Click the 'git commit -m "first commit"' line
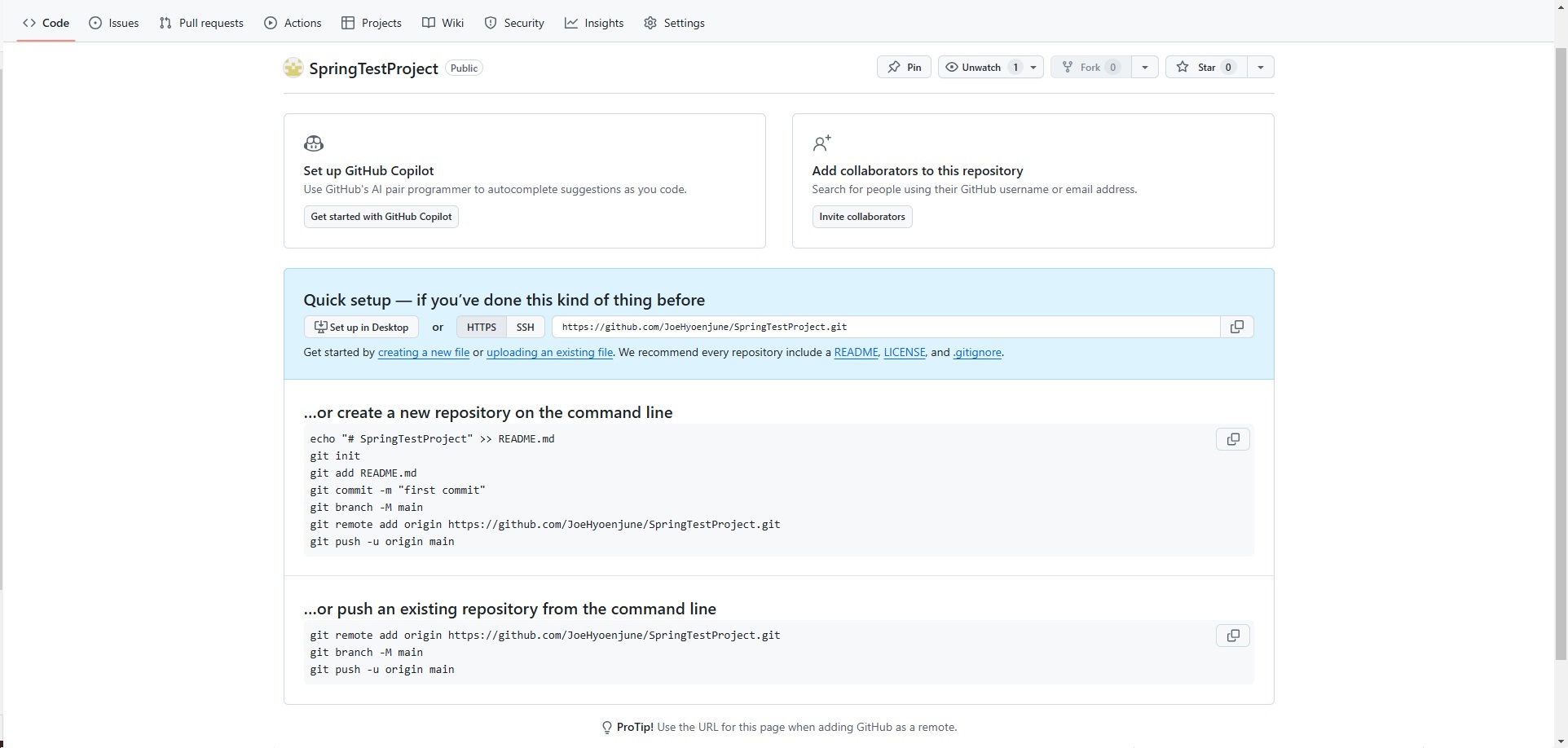1568x748 pixels. point(398,490)
